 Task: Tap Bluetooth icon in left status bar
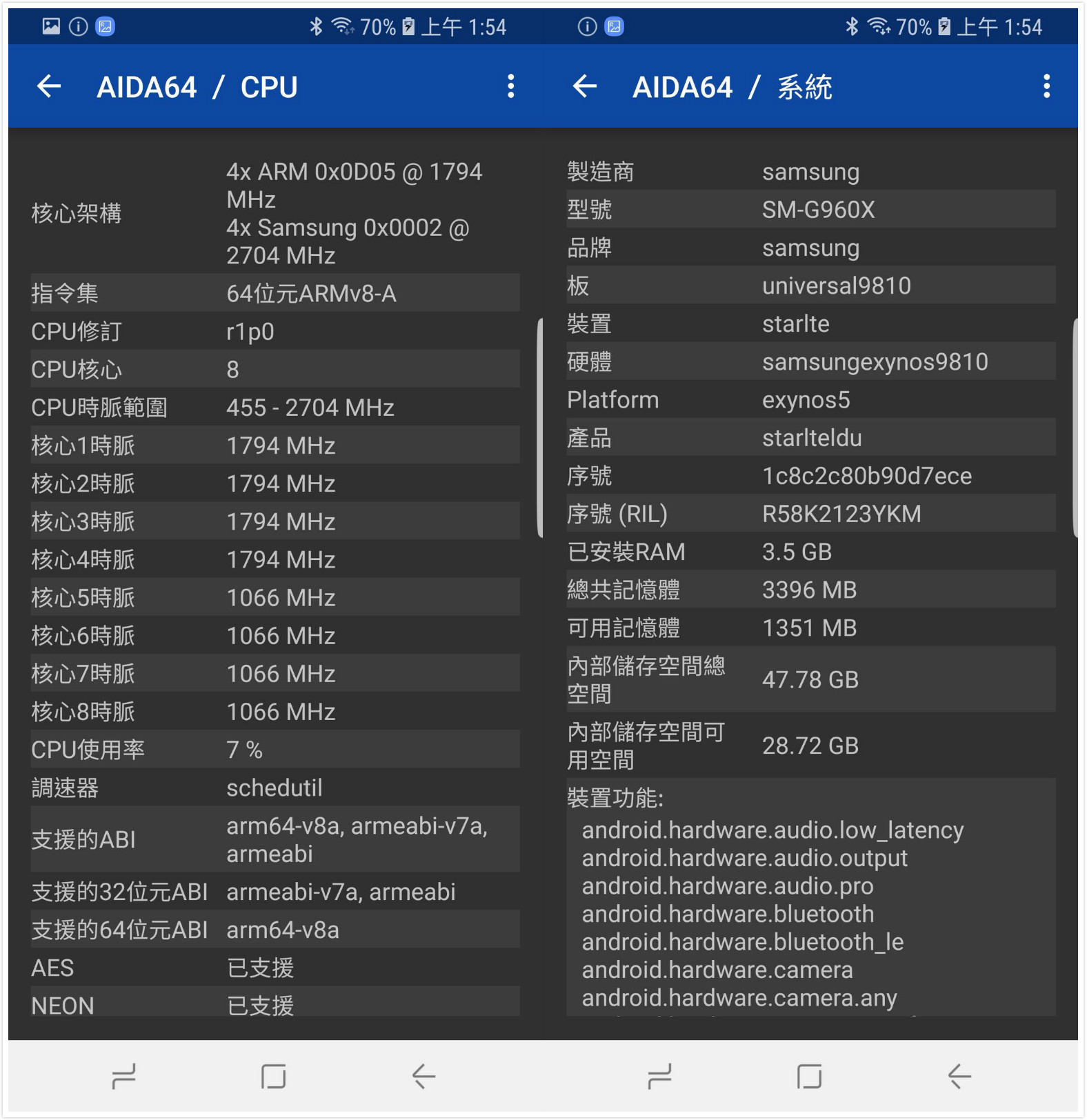pos(316,26)
